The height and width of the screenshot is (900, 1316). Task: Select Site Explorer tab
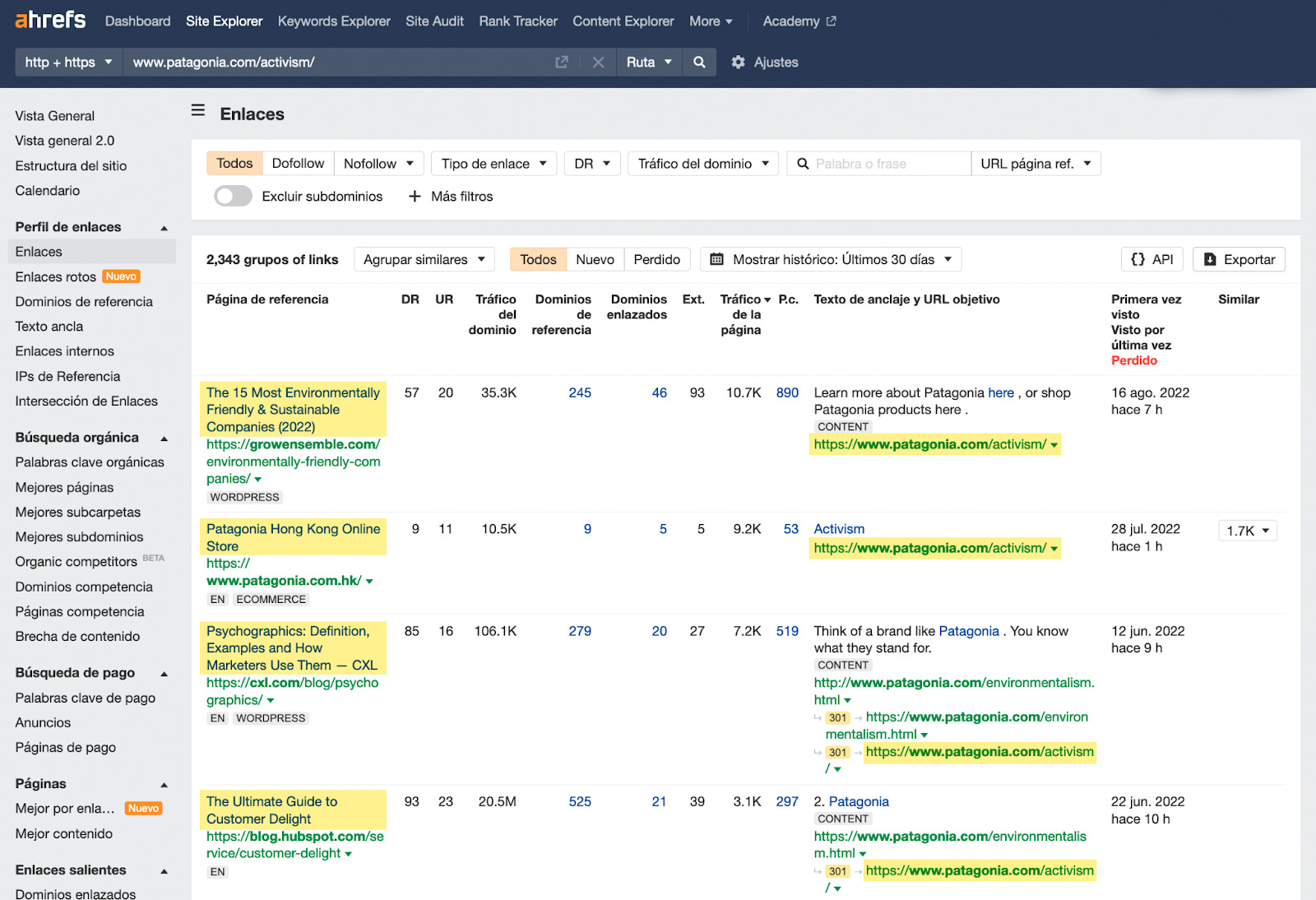(x=224, y=21)
